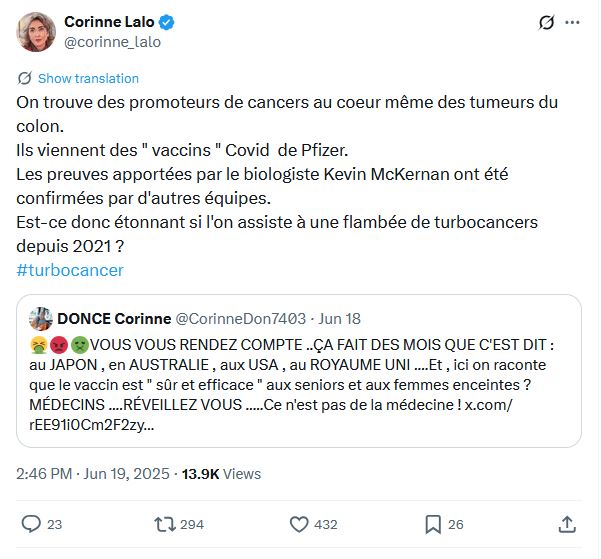This screenshot has height=559, width=601.
Task: Click the Corinne Lalo display name
Action: (x=97, y=22)
